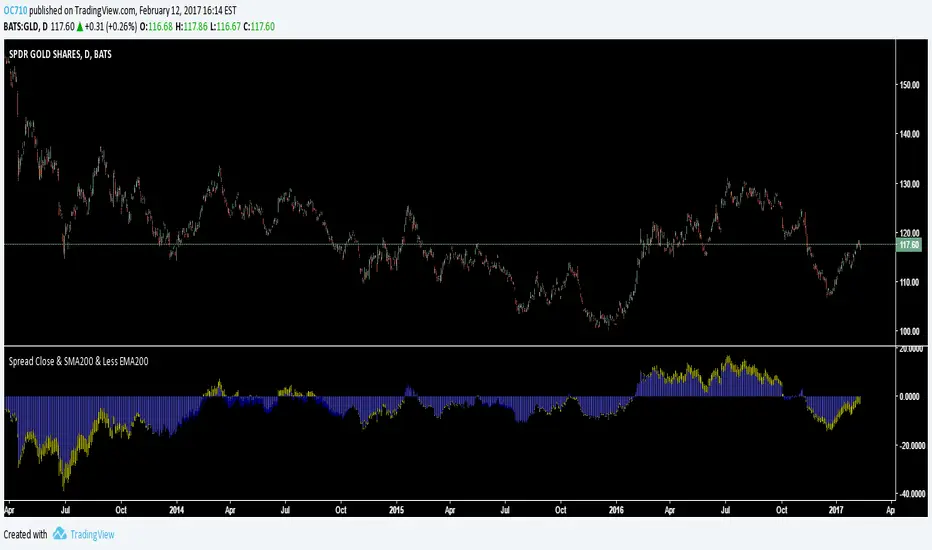This screenshot has height=550, width=932.
Task: Open the TradingView link text in footer
Action: 92,535
